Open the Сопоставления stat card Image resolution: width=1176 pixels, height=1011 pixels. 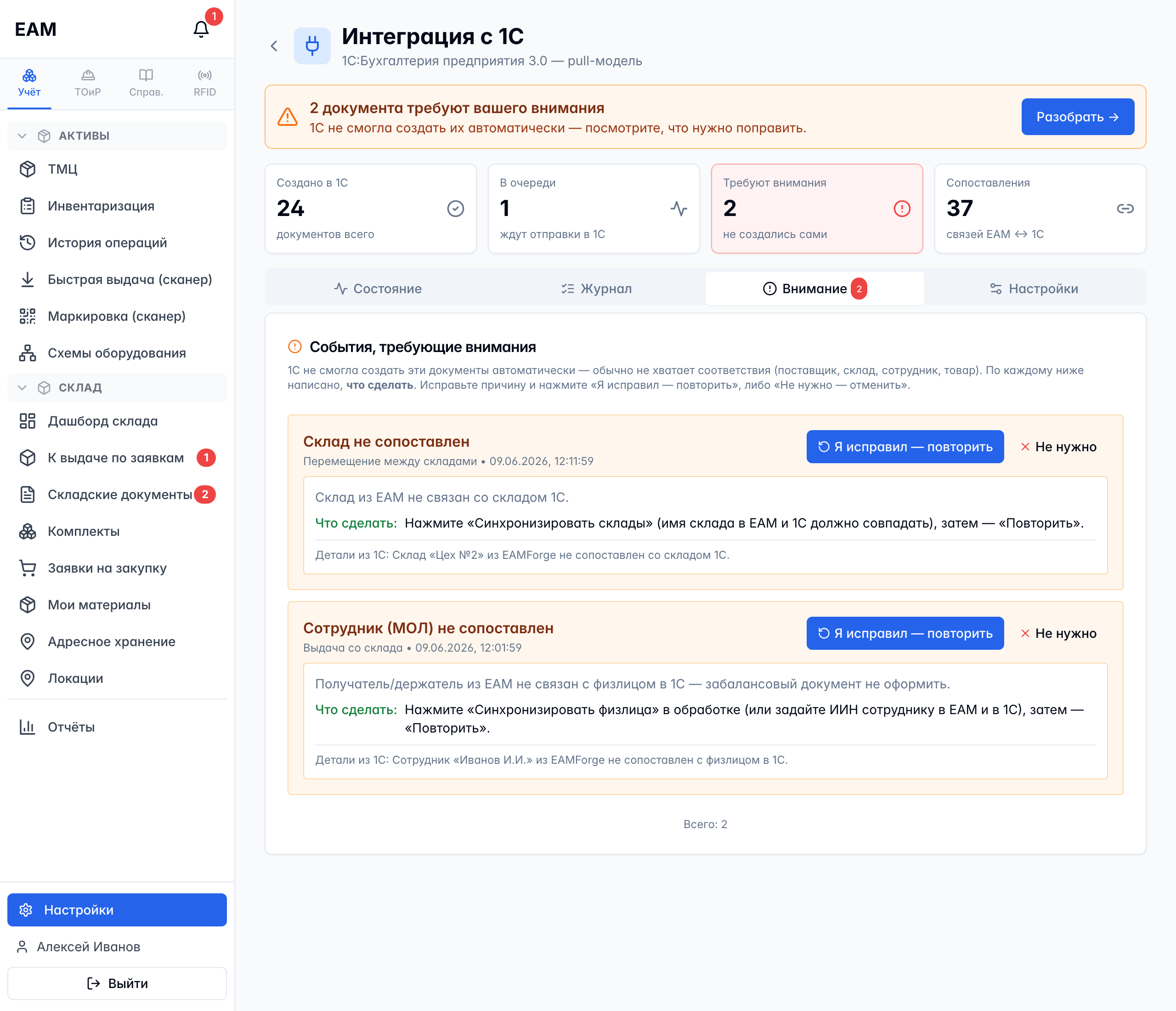click(1040, 209)
